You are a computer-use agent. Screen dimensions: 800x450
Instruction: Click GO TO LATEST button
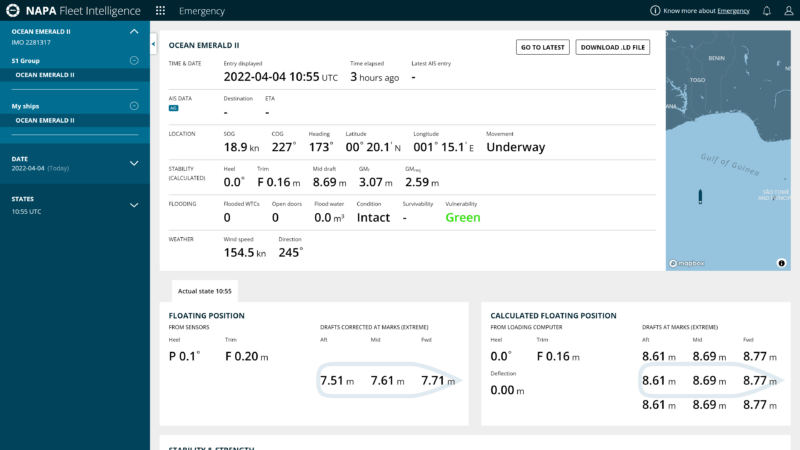pyautogui.click(x=542, y=47)
